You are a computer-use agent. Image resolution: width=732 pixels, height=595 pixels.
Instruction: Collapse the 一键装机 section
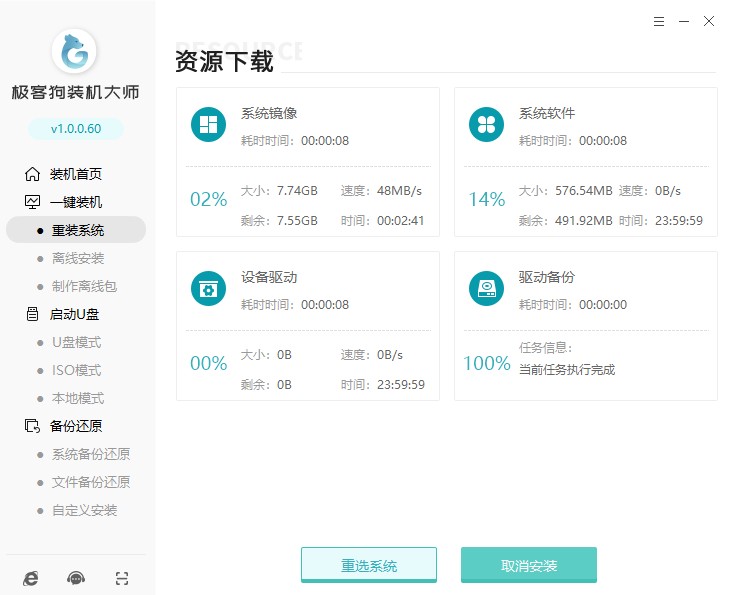[75, 202]
